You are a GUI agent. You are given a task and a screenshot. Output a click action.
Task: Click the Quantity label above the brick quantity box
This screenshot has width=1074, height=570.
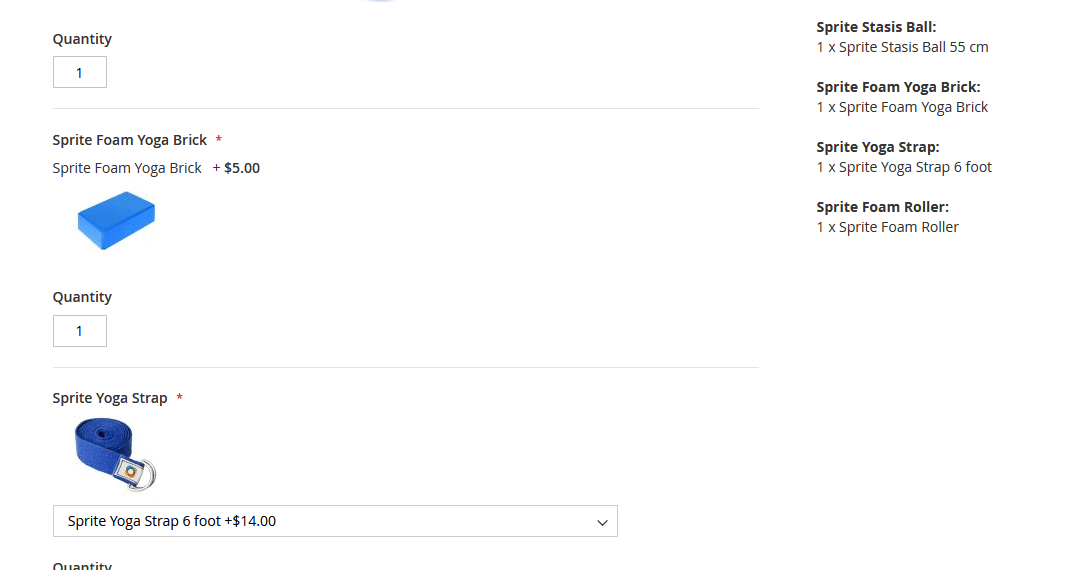tap(82, 297)
